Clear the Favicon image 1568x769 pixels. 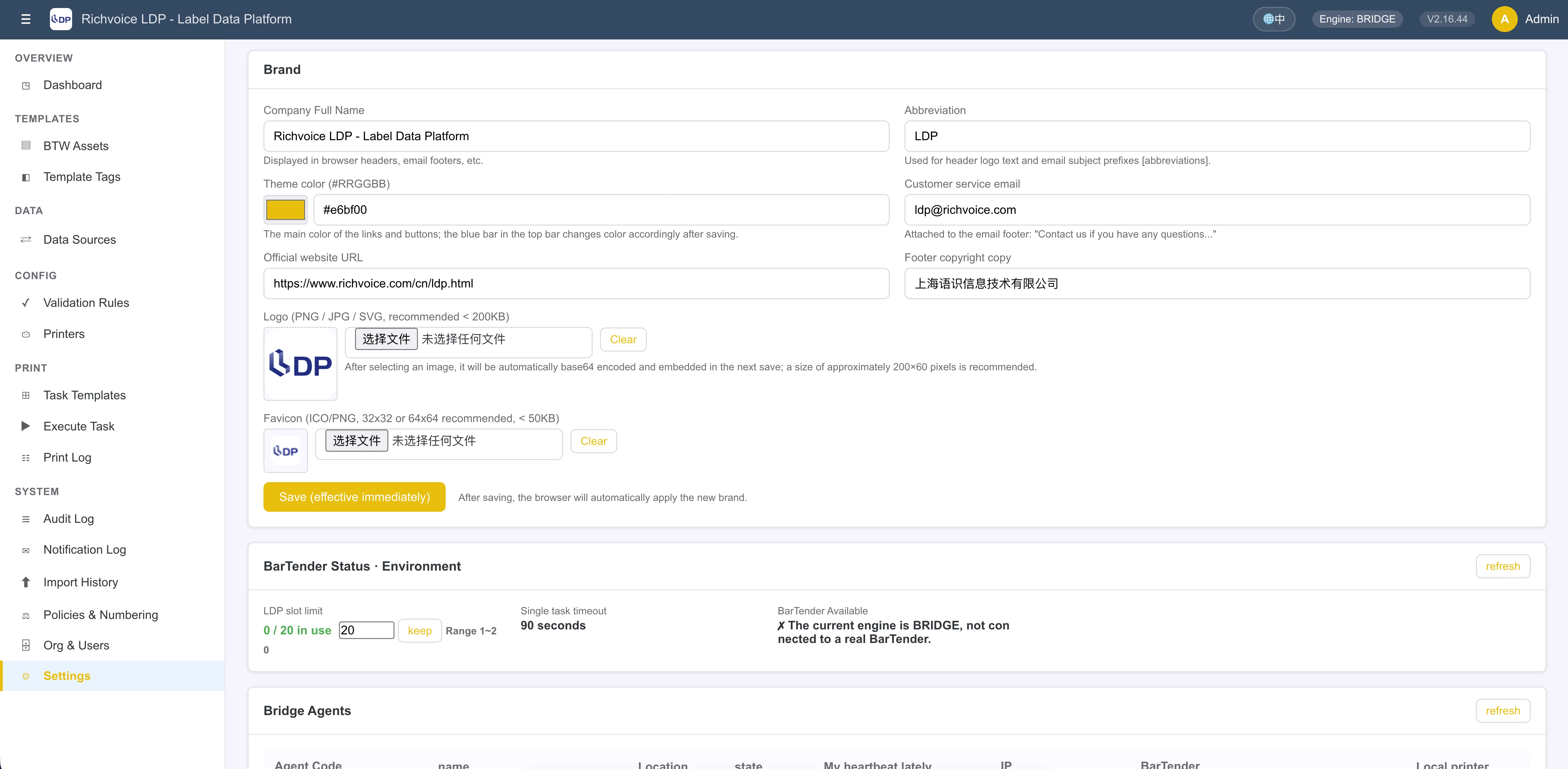594,441
